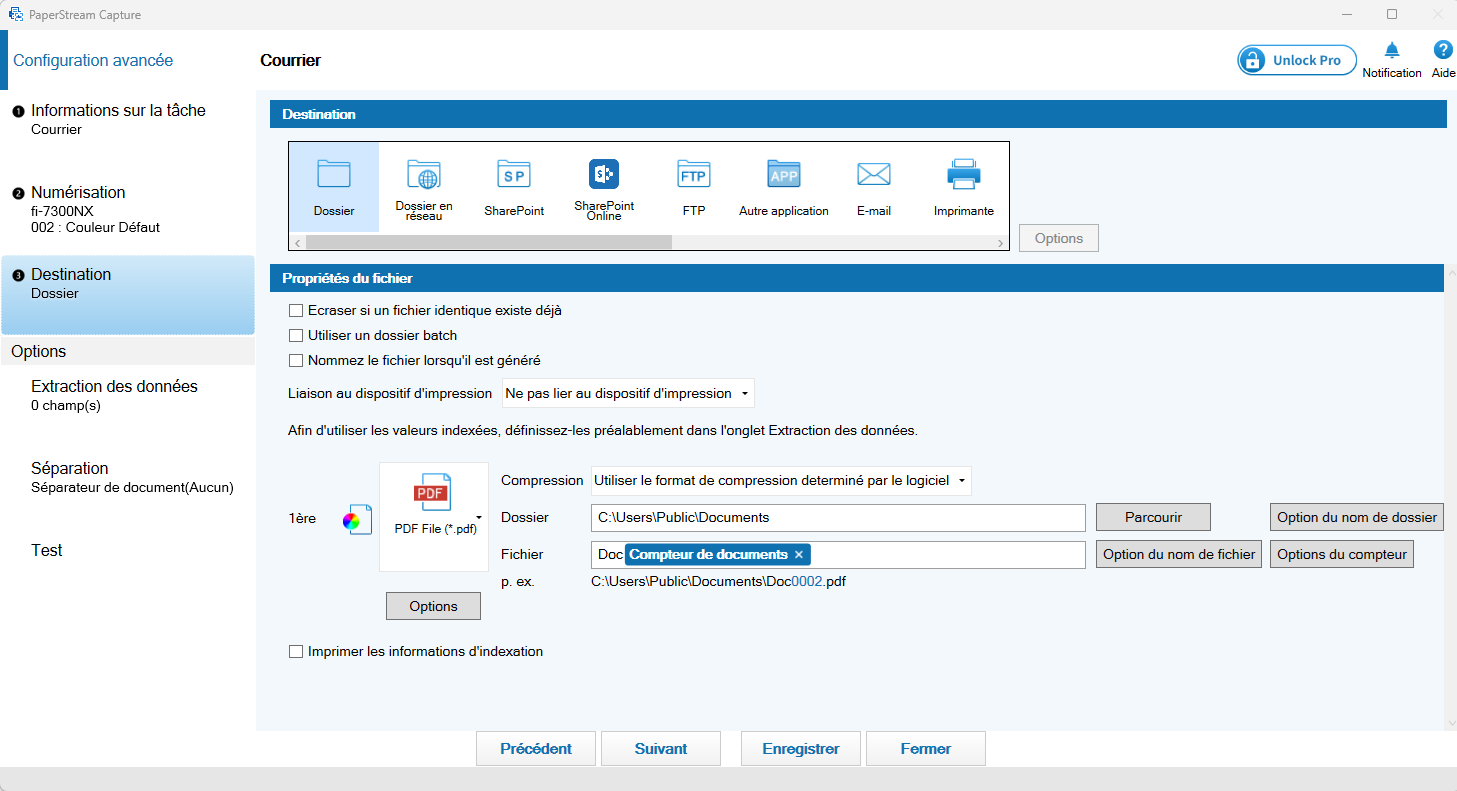This screenshot has height=791, width=1457.
Task: Select the SharePoint destination icon
Action: 514,187
